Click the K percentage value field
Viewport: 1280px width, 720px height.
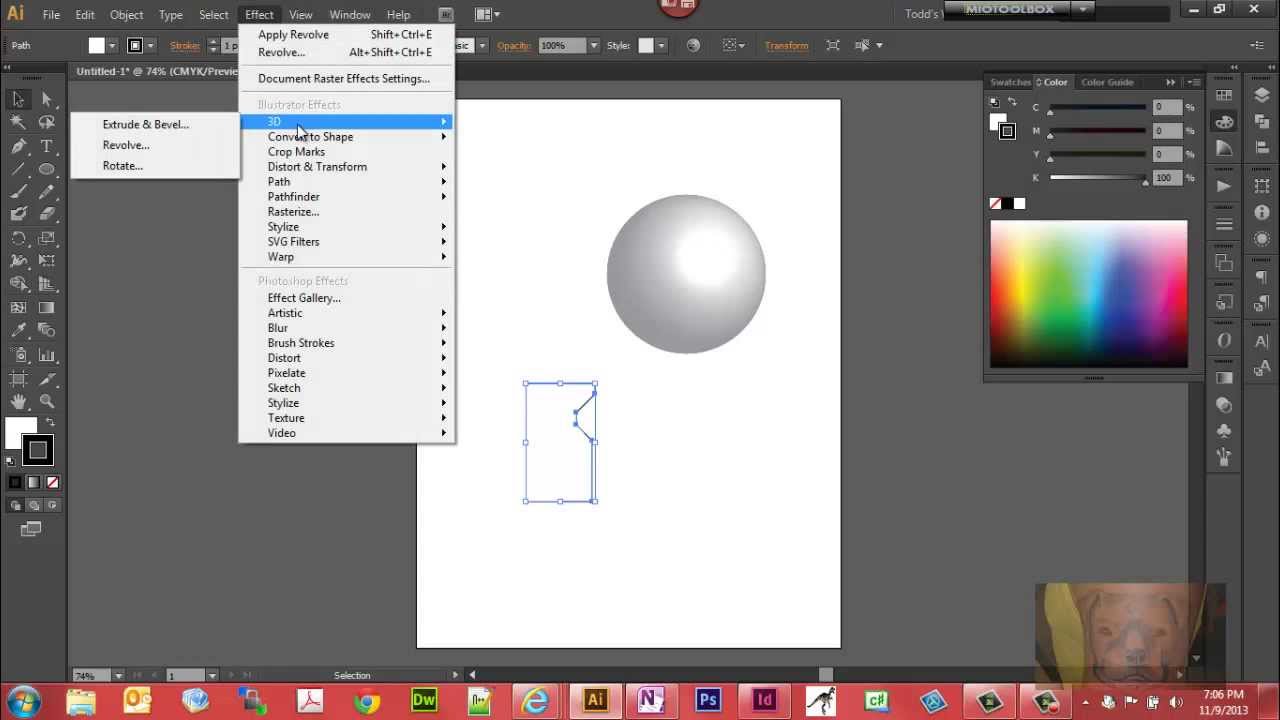(1166, 178)
